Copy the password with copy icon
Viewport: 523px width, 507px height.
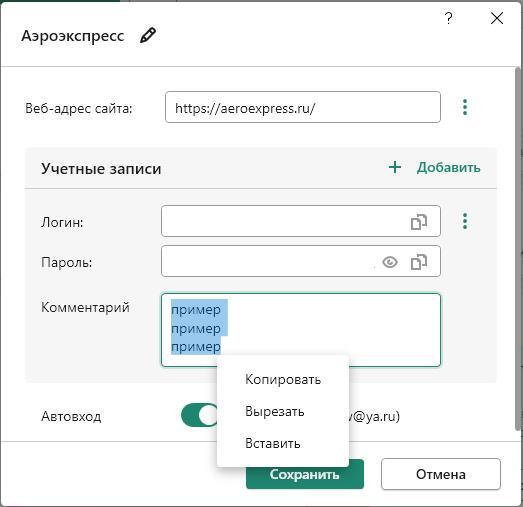tap(419, 262)
